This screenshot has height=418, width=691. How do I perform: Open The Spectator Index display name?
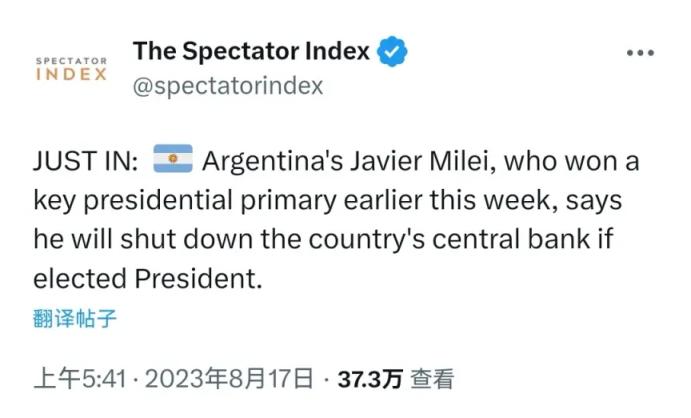click(251, 51)
